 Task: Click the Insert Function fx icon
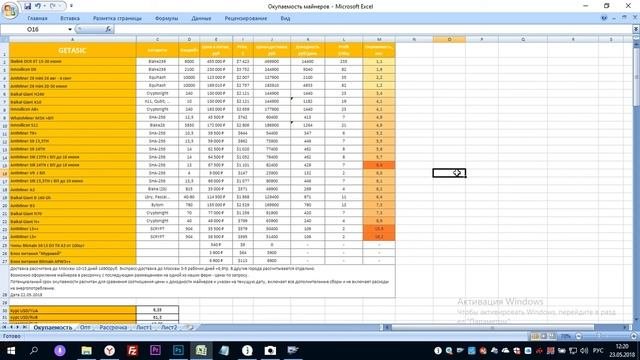(108, 29)
